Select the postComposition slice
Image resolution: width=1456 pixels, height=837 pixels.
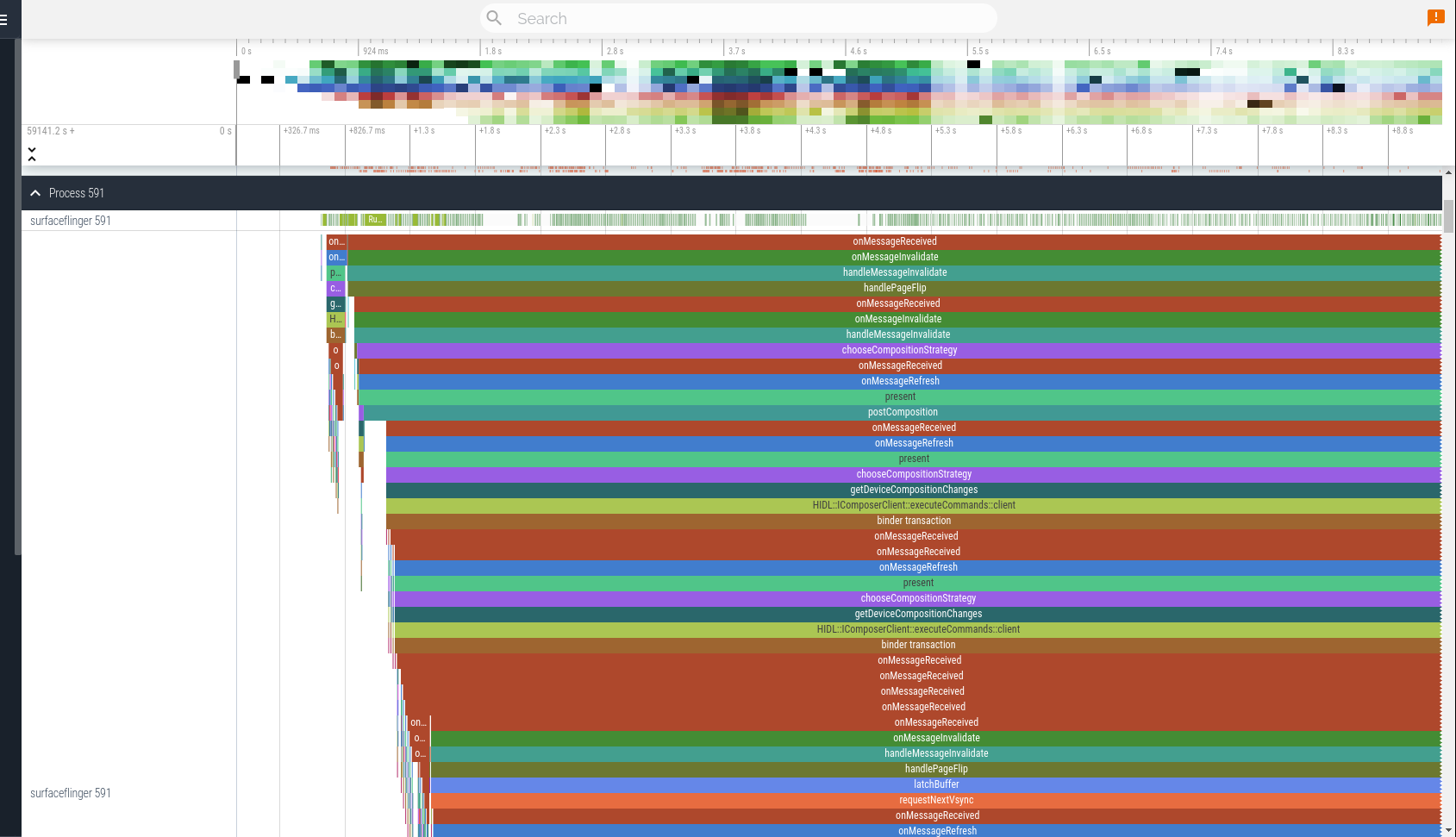tap(903, 412)
